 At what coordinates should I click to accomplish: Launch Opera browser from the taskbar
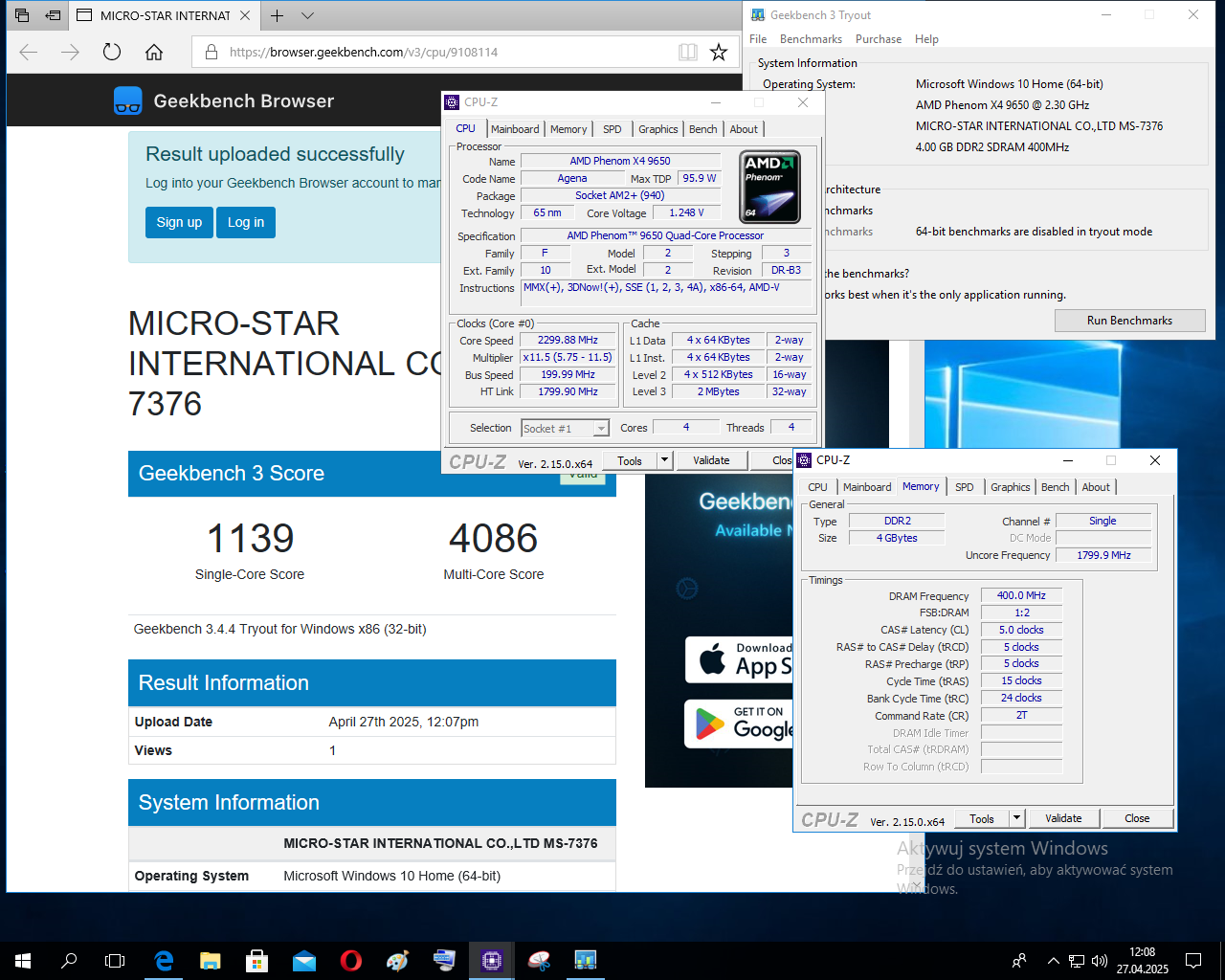(350, 961)
